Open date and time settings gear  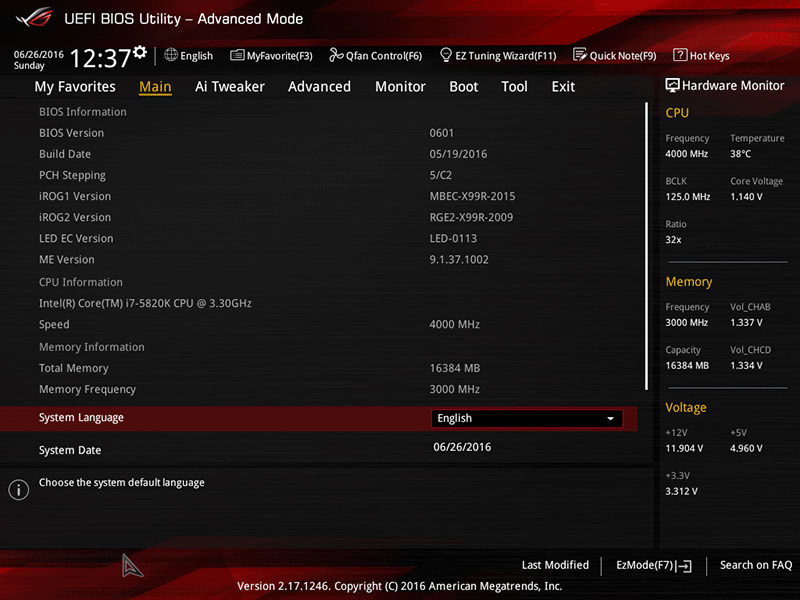click(140, 52)
